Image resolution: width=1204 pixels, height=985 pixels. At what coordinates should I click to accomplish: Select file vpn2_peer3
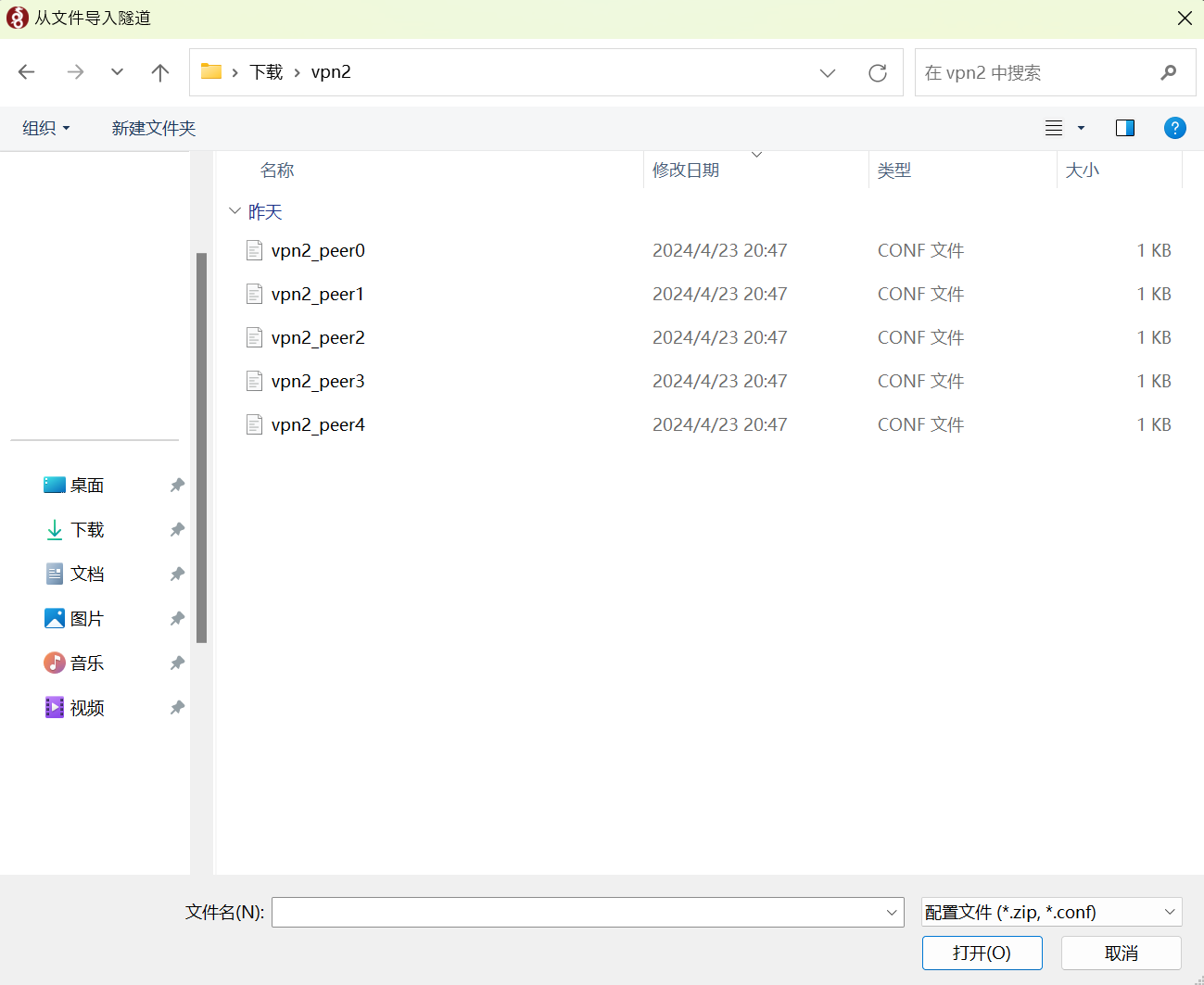[x=318, y=381]
